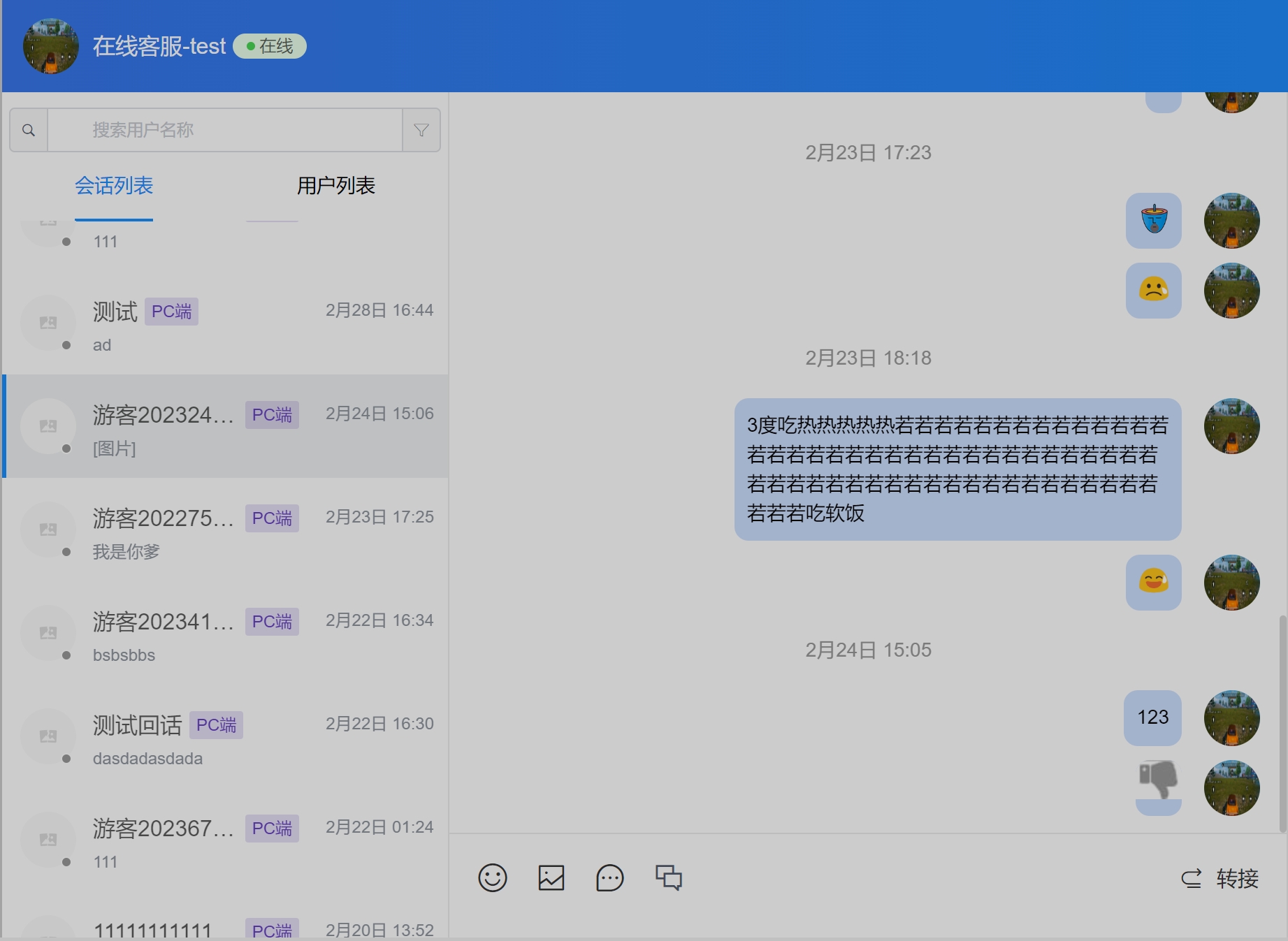Open conversation 游客202275… 我是你爹
Viewport: 1288px width, 941px height.
click(x=225, y=530)
